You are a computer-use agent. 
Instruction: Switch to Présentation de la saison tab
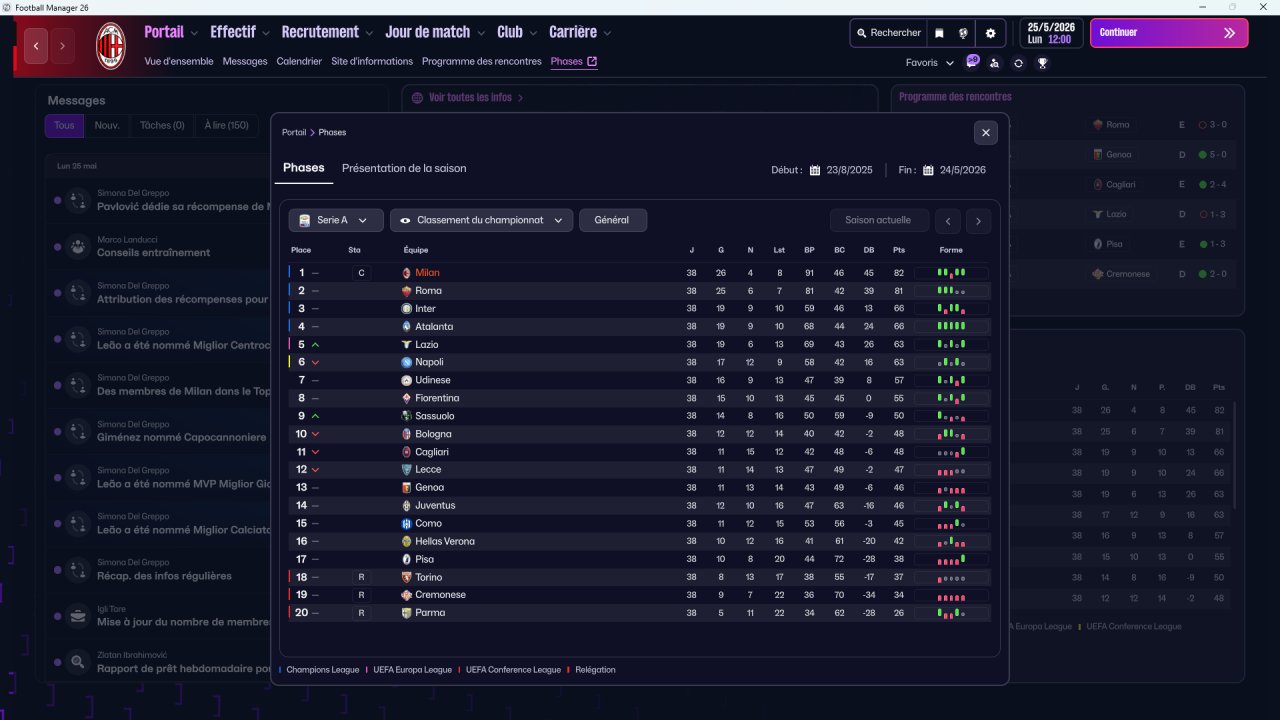pos(404,168)
